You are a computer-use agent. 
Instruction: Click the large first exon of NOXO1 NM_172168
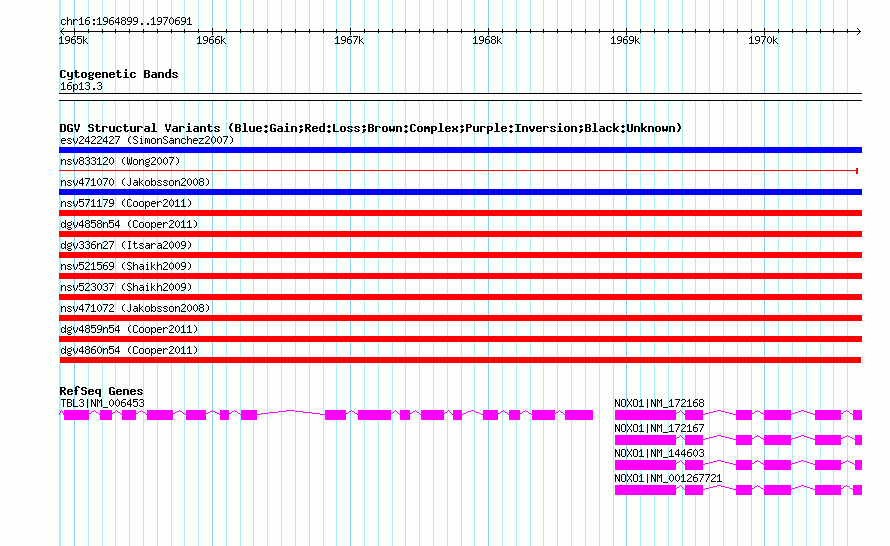point(645,415)
